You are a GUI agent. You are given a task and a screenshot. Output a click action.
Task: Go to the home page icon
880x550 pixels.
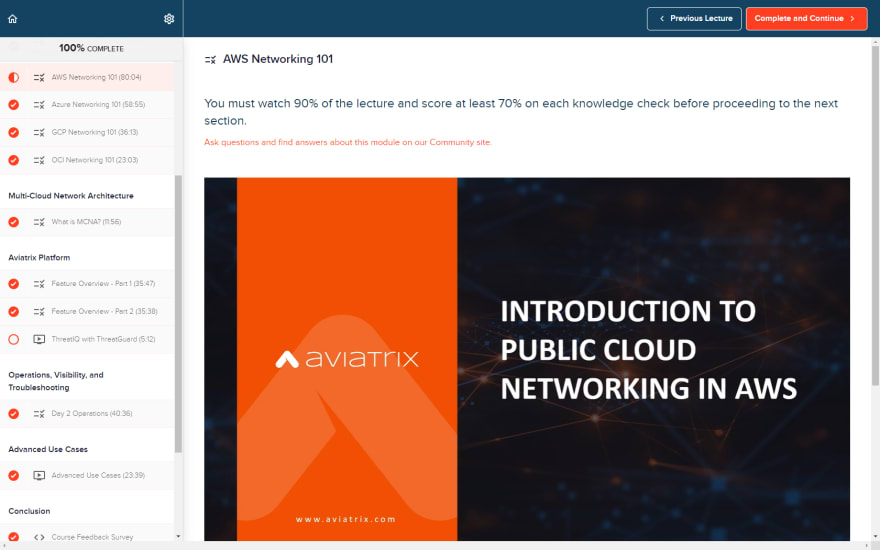13,19
